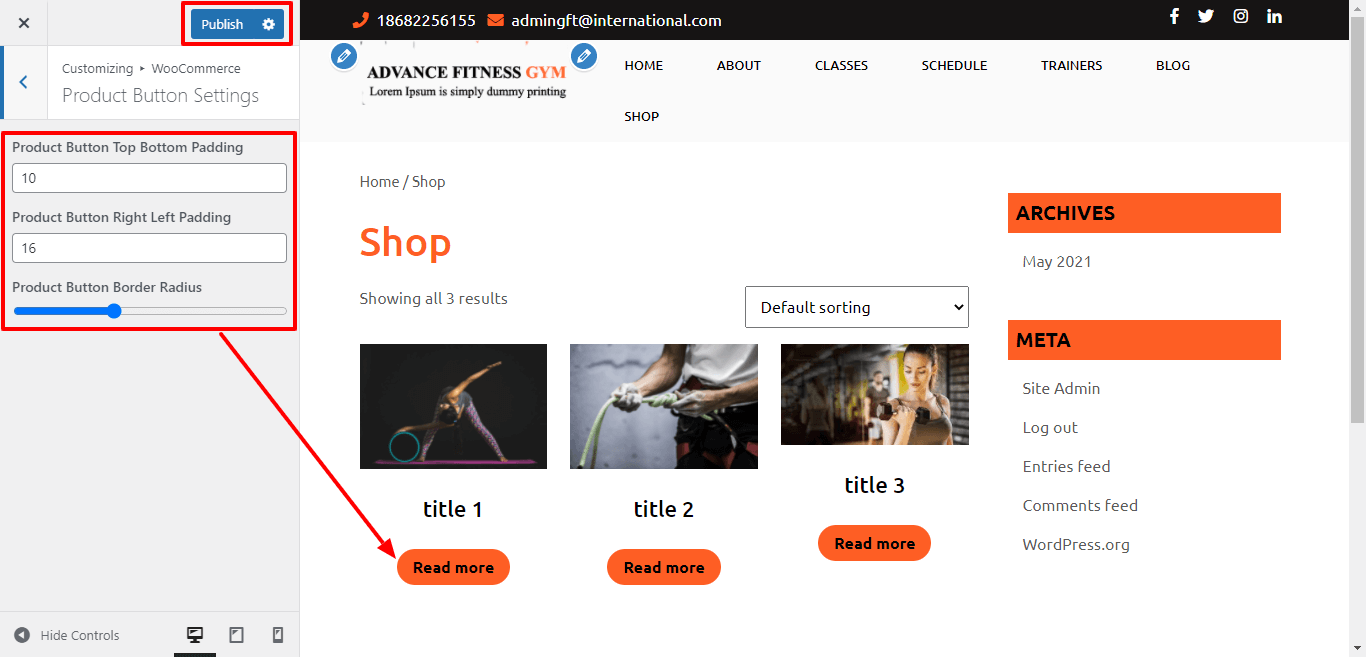Switch to desktop preview mode

point(195,635)
